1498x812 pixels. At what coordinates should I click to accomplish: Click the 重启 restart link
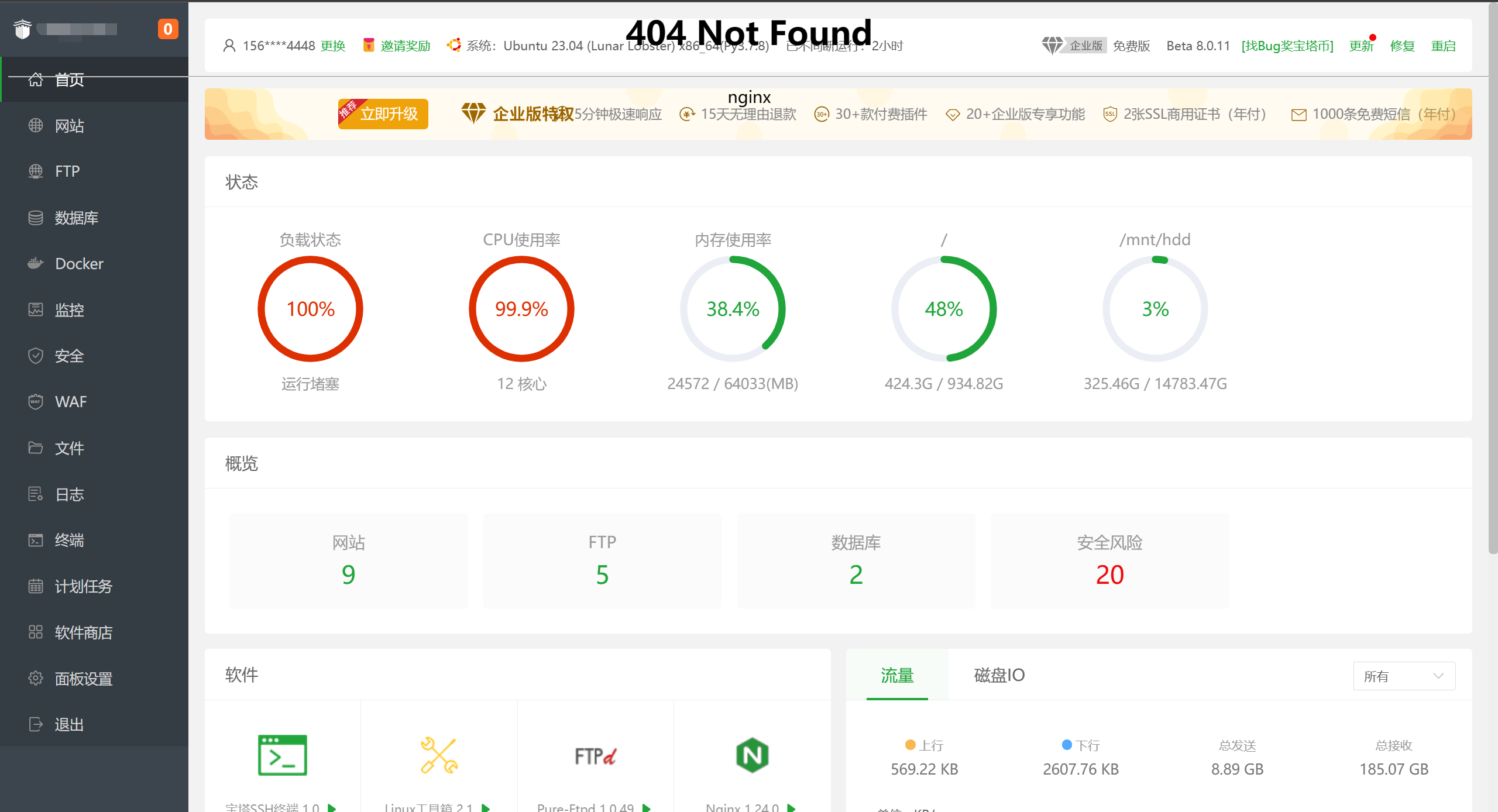click(x=1443, y=46)
